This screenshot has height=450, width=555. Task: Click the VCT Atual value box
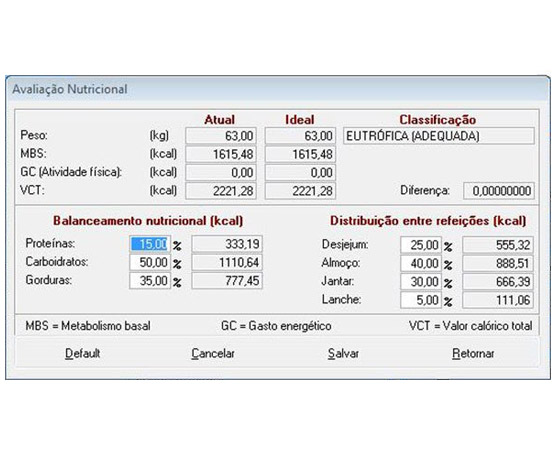point(221,191)
